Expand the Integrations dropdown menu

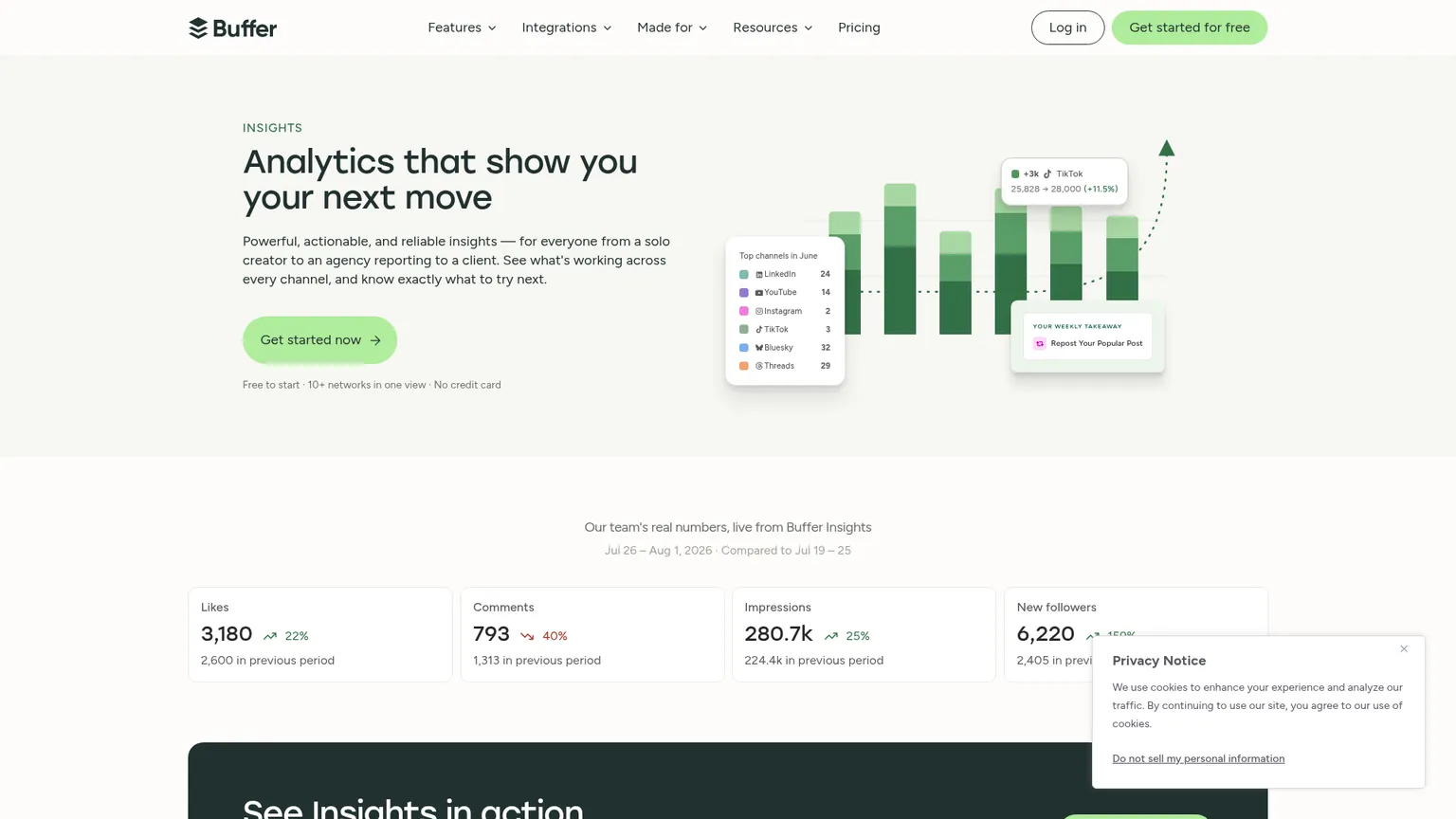[x=566, y=27]
